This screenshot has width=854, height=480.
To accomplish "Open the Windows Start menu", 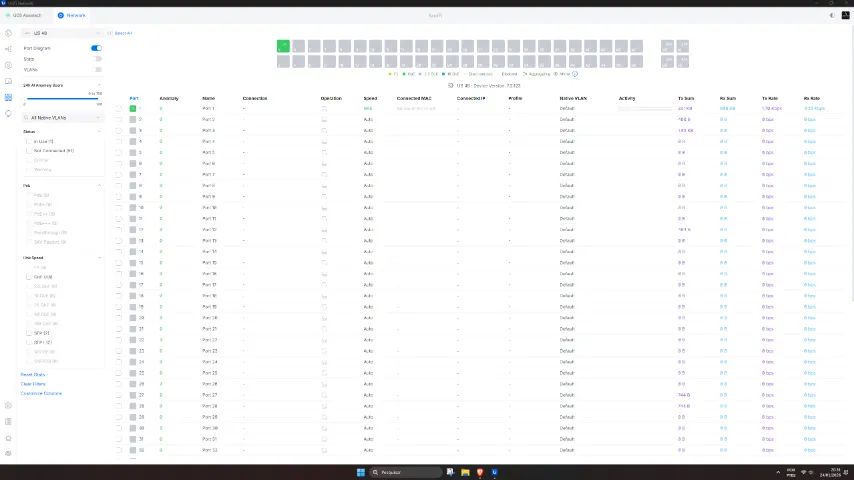I will tap(360, 471).
